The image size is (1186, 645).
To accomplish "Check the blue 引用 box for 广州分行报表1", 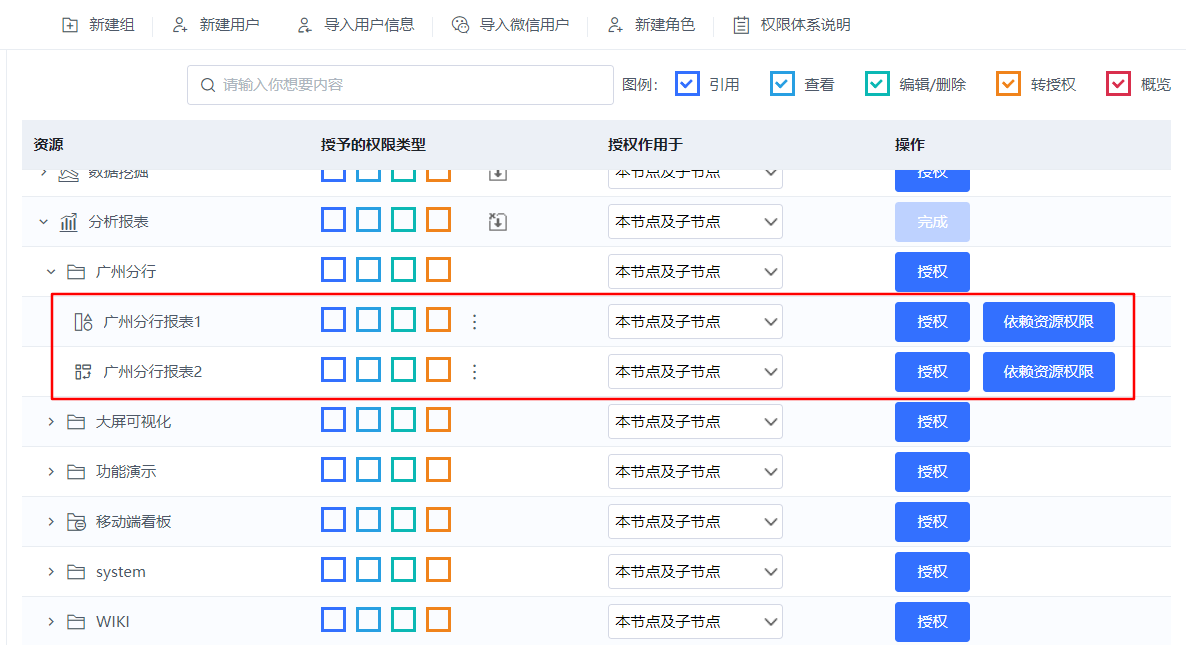I will (334, 320).
